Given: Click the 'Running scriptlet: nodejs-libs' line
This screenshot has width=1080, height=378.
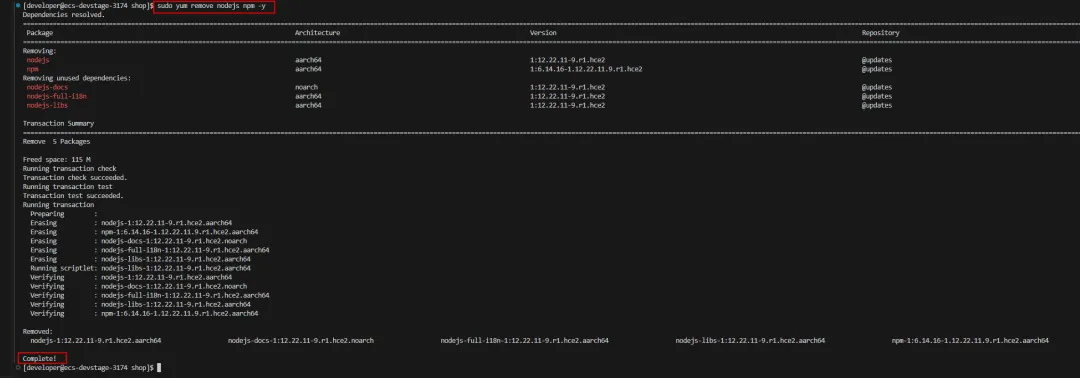Looking at the screenshot, I should pos(141,268).
